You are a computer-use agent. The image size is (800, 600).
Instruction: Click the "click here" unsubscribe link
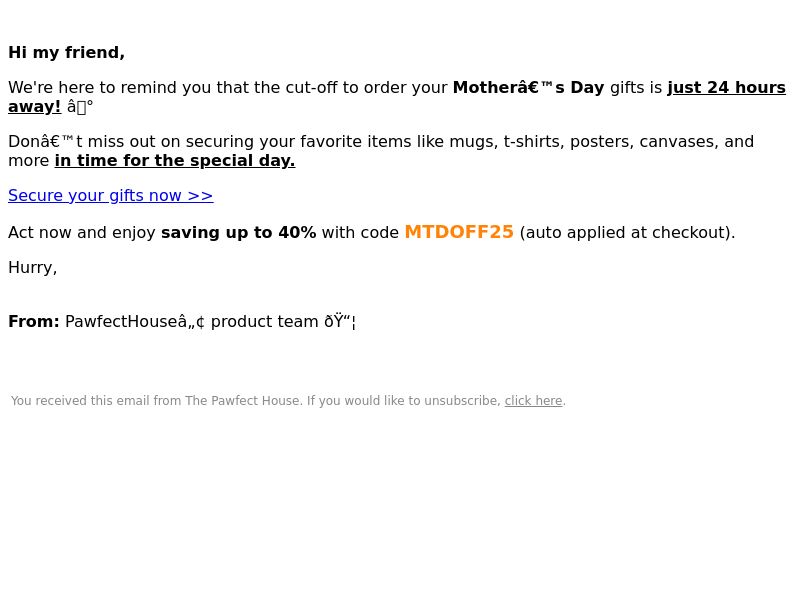click(533, 401)
